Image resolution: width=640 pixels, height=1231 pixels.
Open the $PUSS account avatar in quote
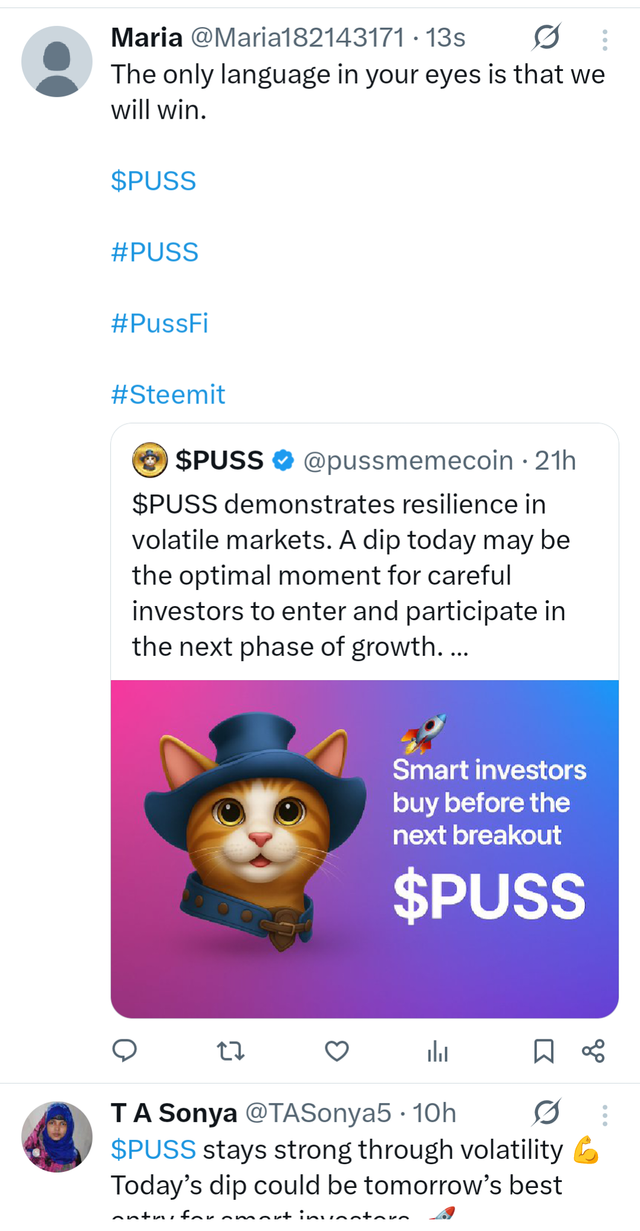(x=149, y=461)
